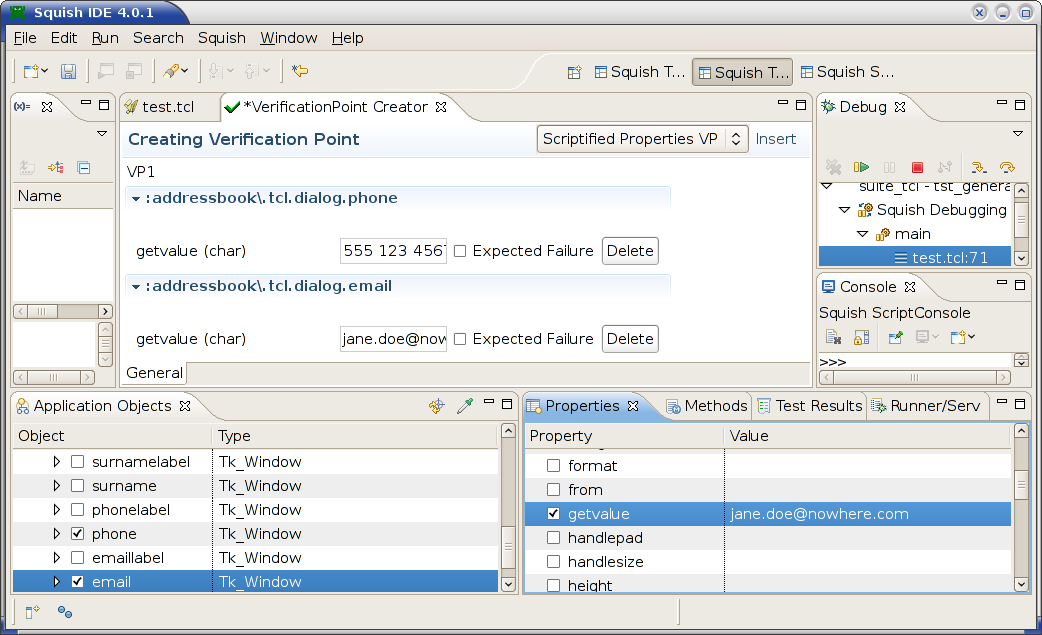Check the handlepad property checkbox

(x=553, y=538)
